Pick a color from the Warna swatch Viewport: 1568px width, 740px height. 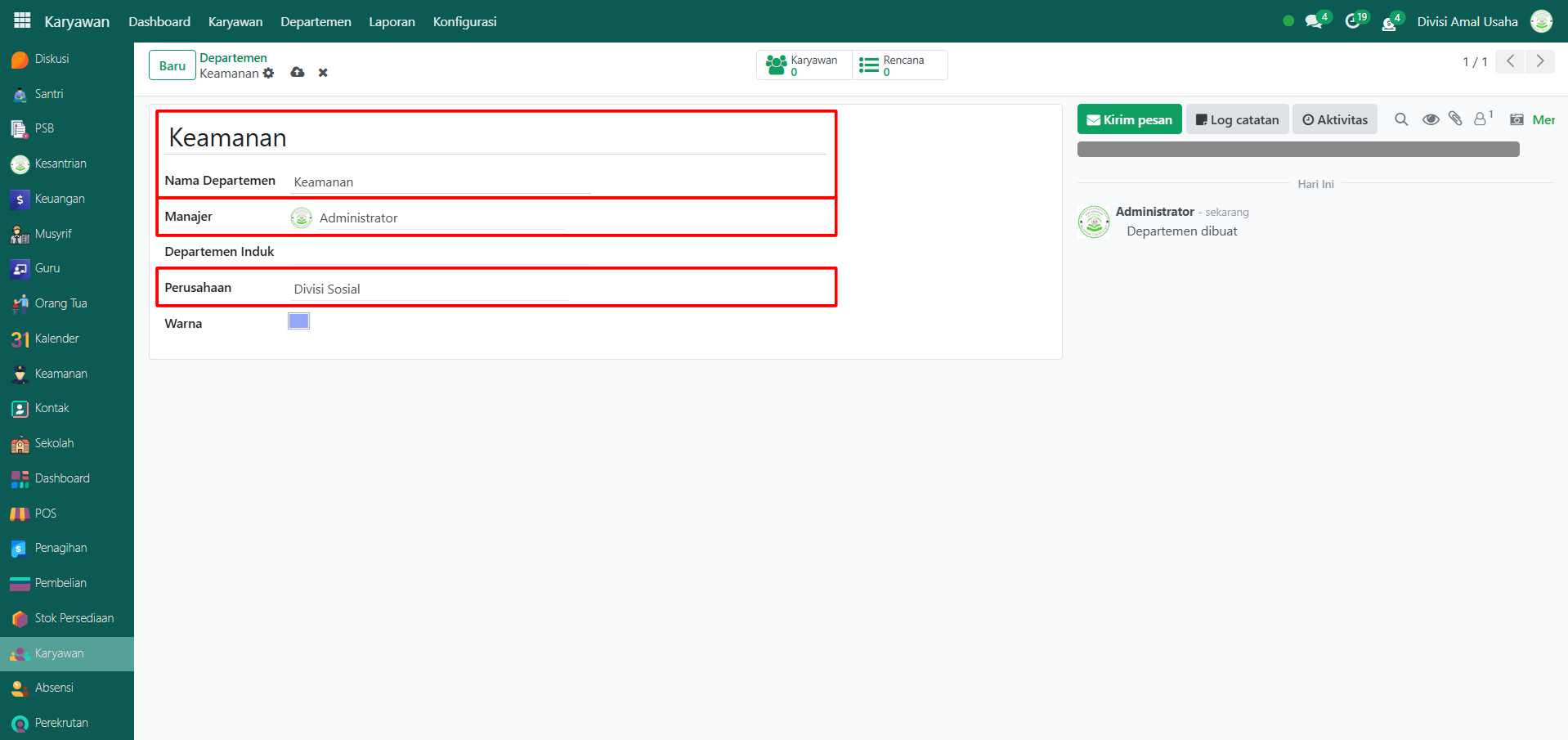pos(298,321)
